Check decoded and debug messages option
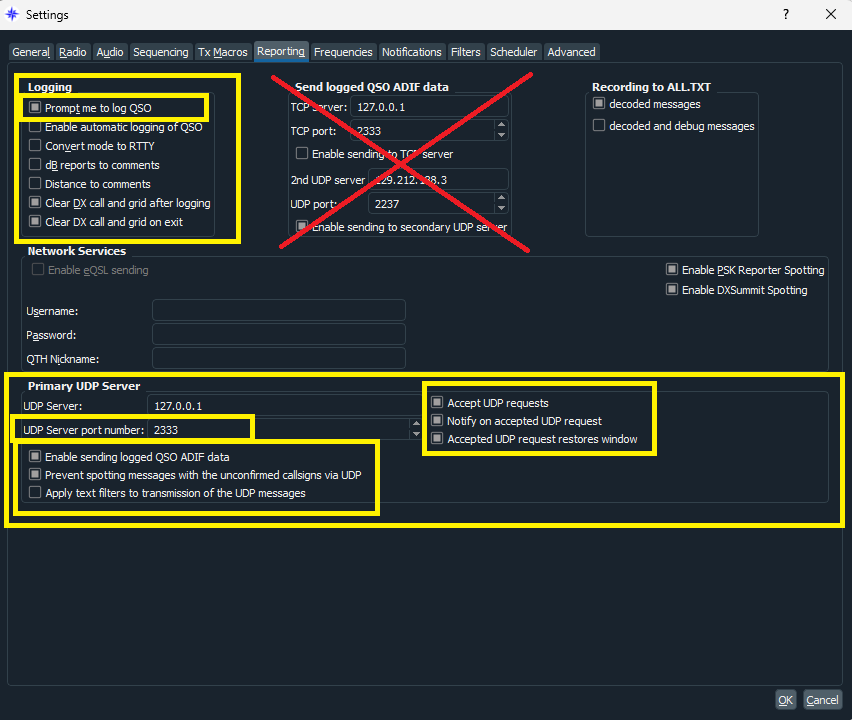 [x=599, y=126]
